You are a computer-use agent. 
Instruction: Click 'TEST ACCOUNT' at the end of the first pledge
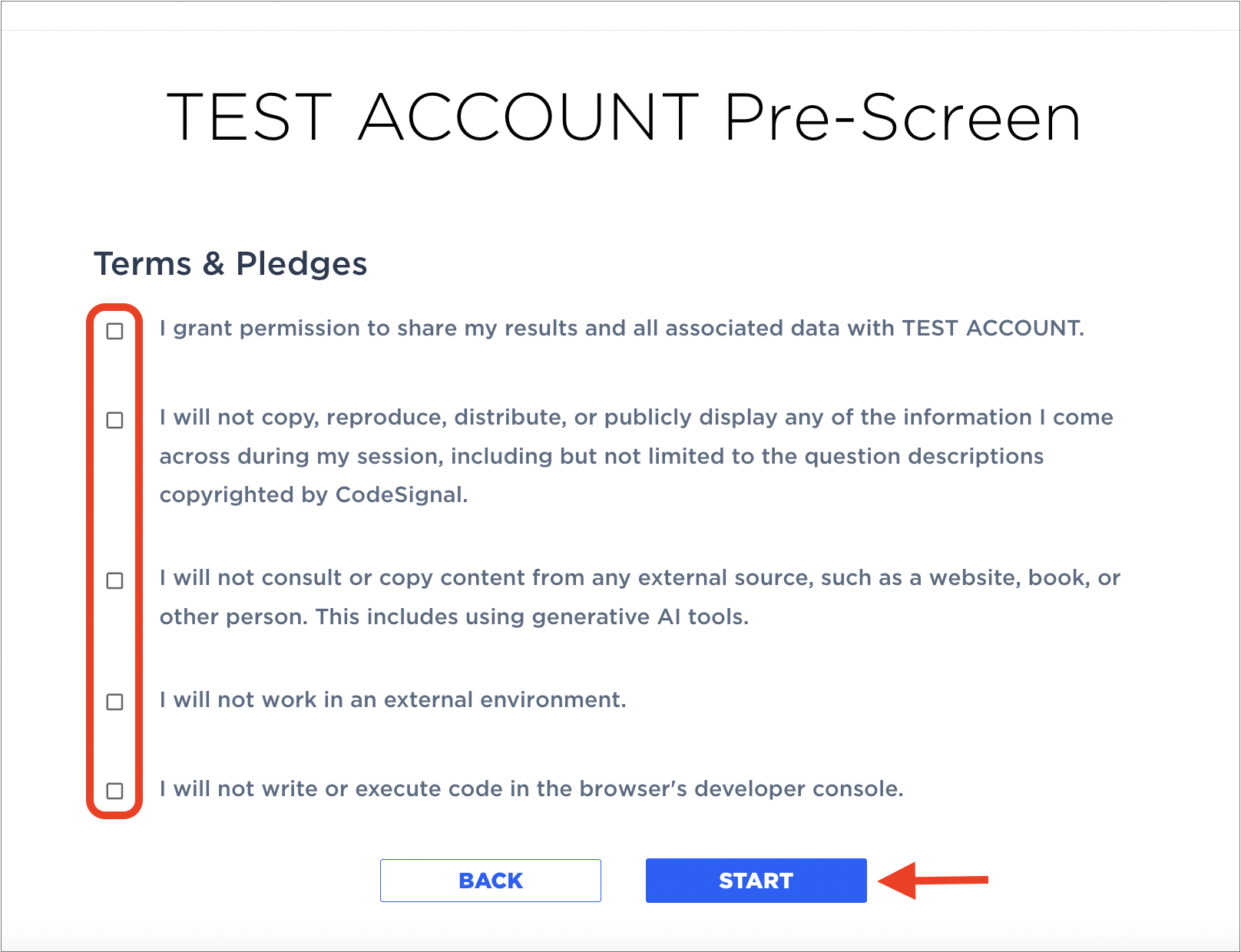pos(991,329)
